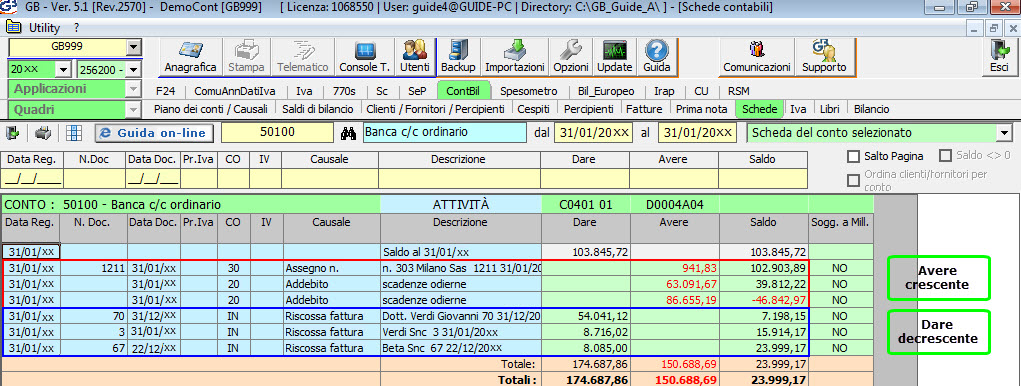
Task: Click the small printer icon beside Guida on-line
Action: click(x=43, y=133)
